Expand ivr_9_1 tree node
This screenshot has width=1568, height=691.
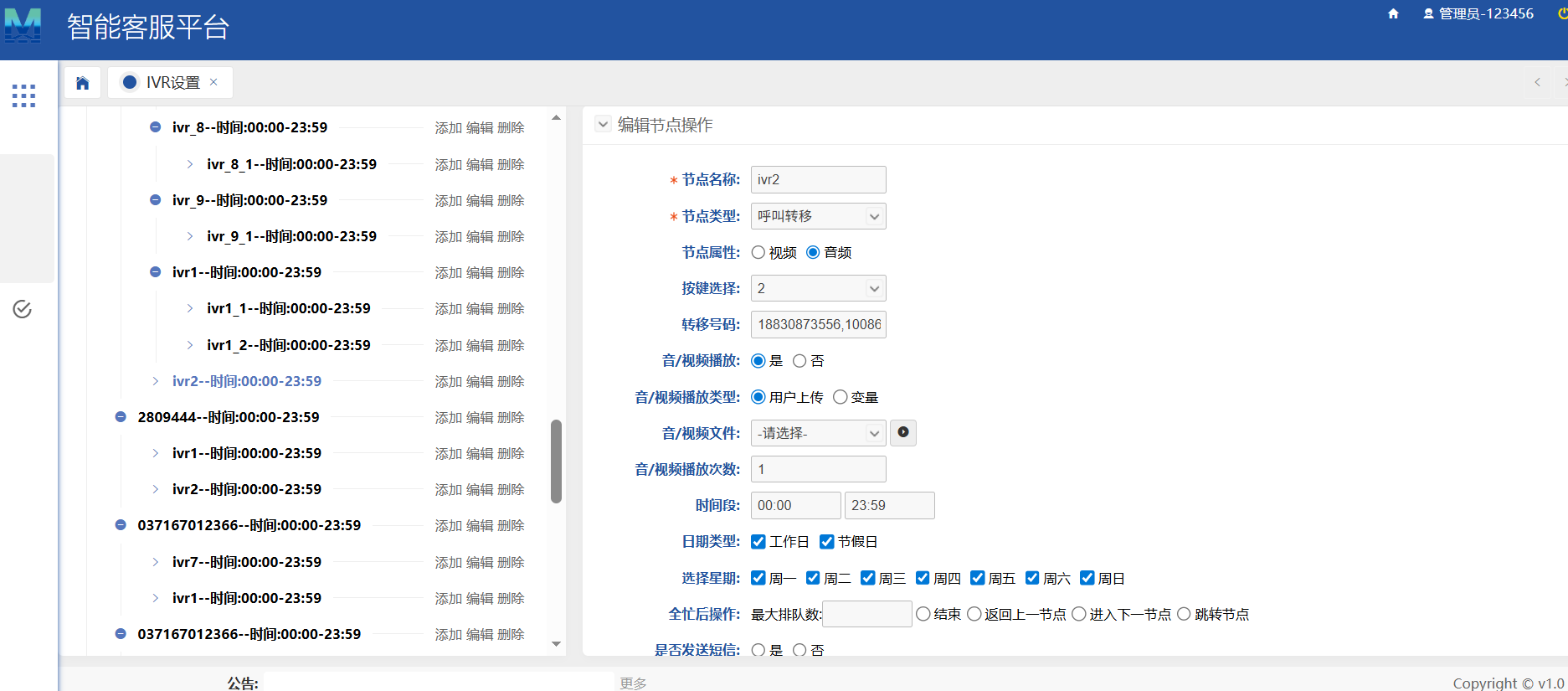(x=190, y=236)
